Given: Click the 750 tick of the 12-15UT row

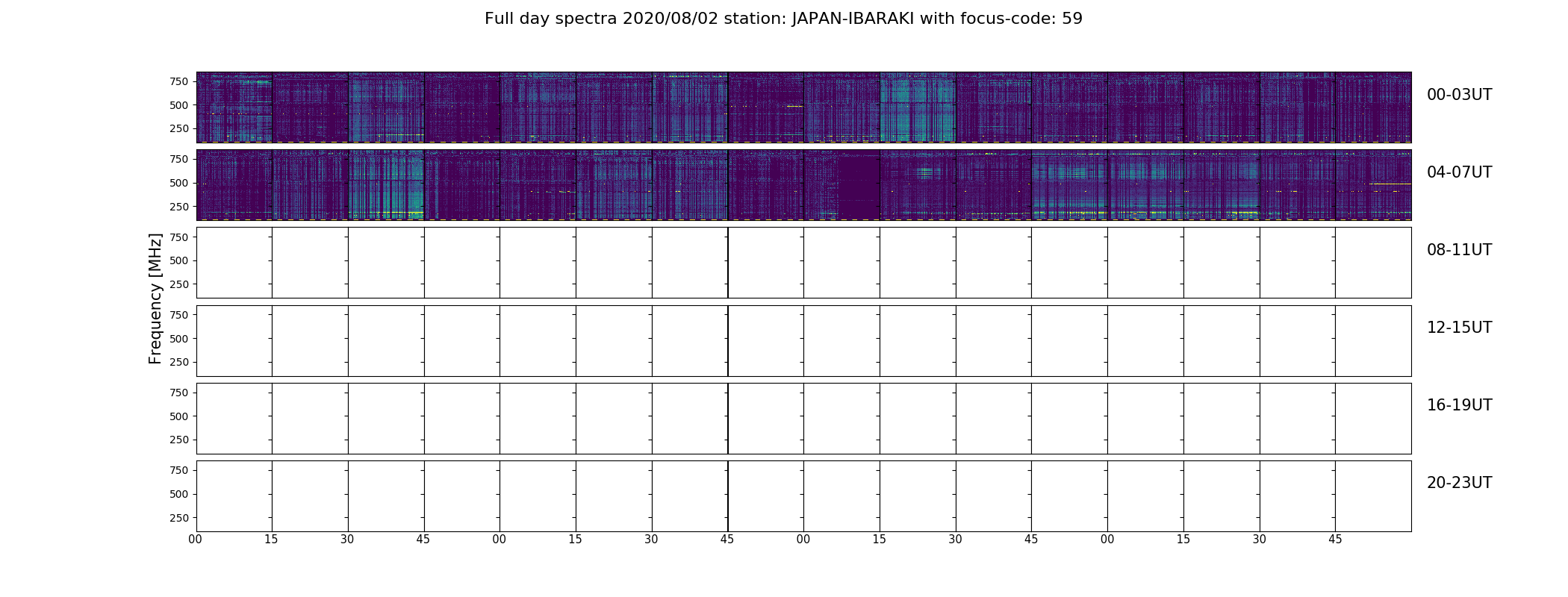Looking at the screenshot, I should 179,315.
